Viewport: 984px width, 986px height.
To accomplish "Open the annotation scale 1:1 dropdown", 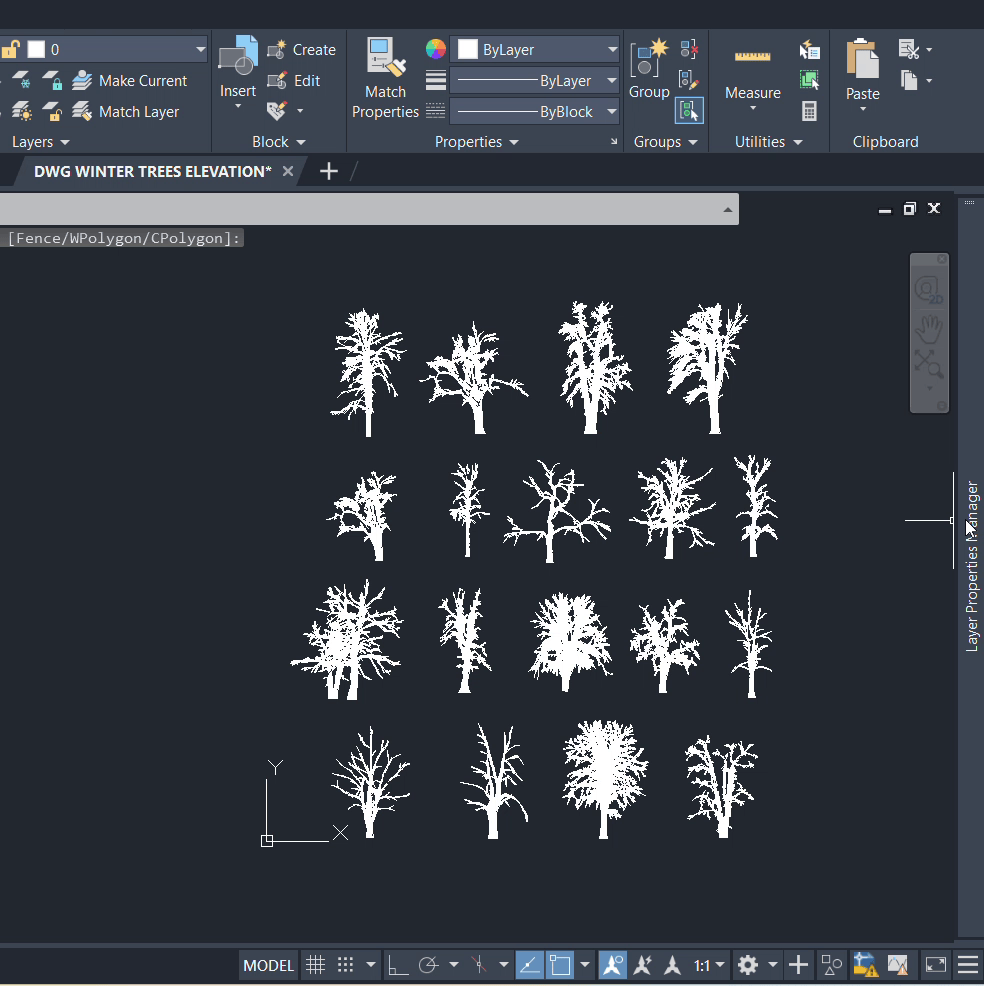I will coord(708,965).
